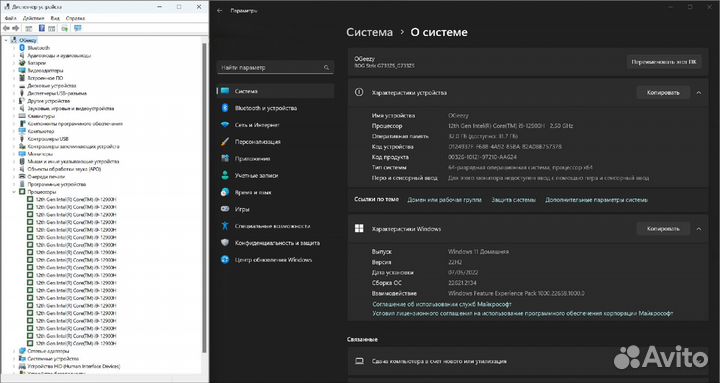Expand the Контроллеры USB node

coord(14,139)
